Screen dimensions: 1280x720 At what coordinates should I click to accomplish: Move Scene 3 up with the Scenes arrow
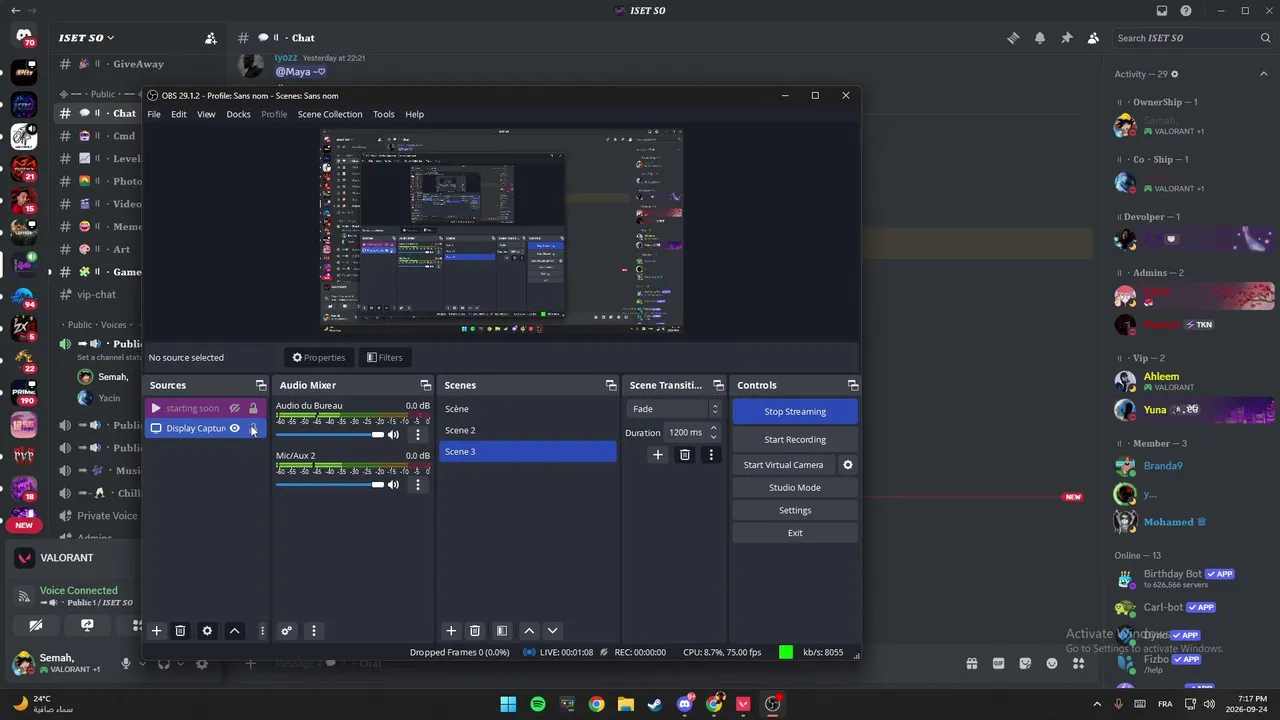529,631
